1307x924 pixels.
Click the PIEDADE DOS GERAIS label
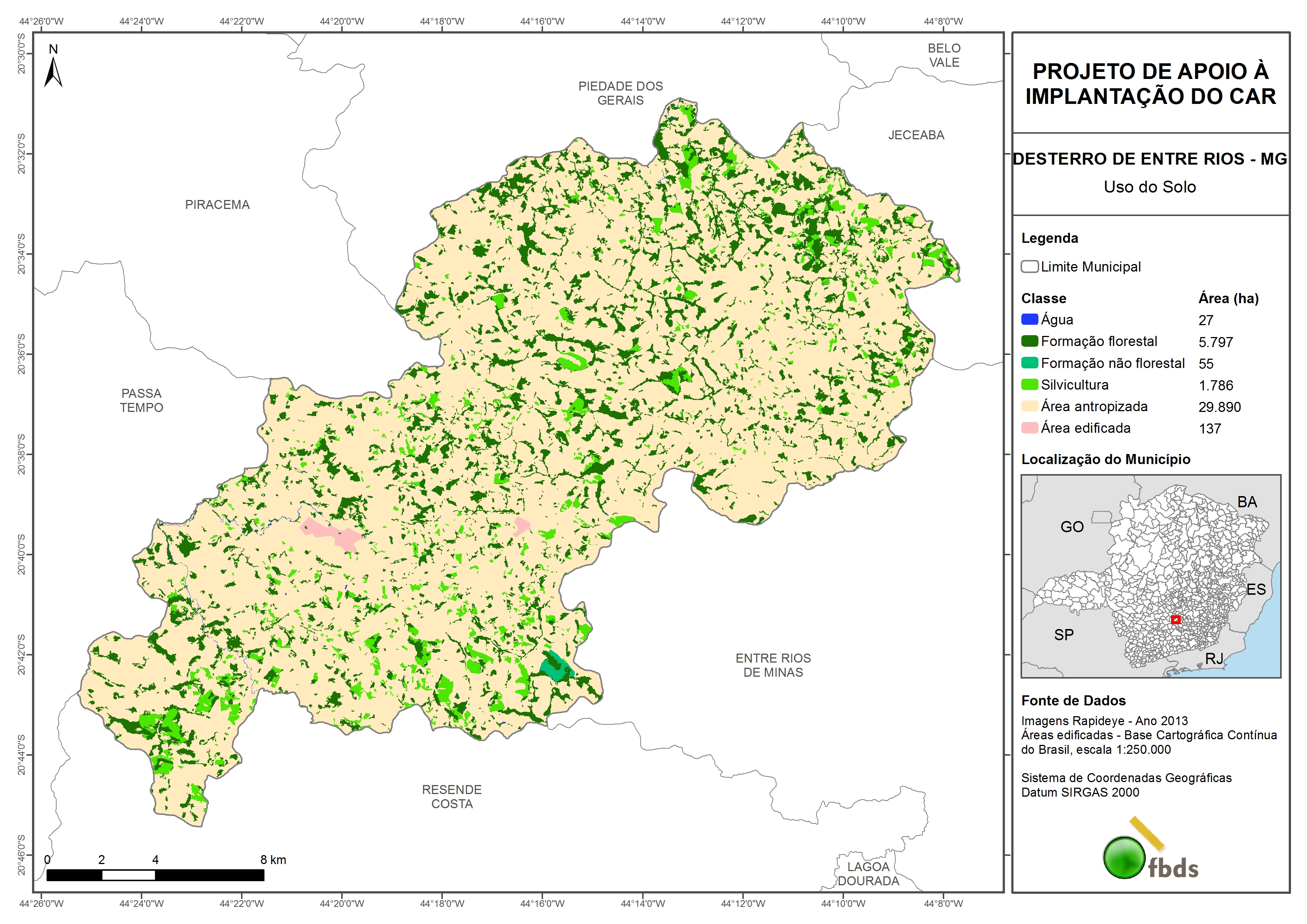tap(621, 93)
